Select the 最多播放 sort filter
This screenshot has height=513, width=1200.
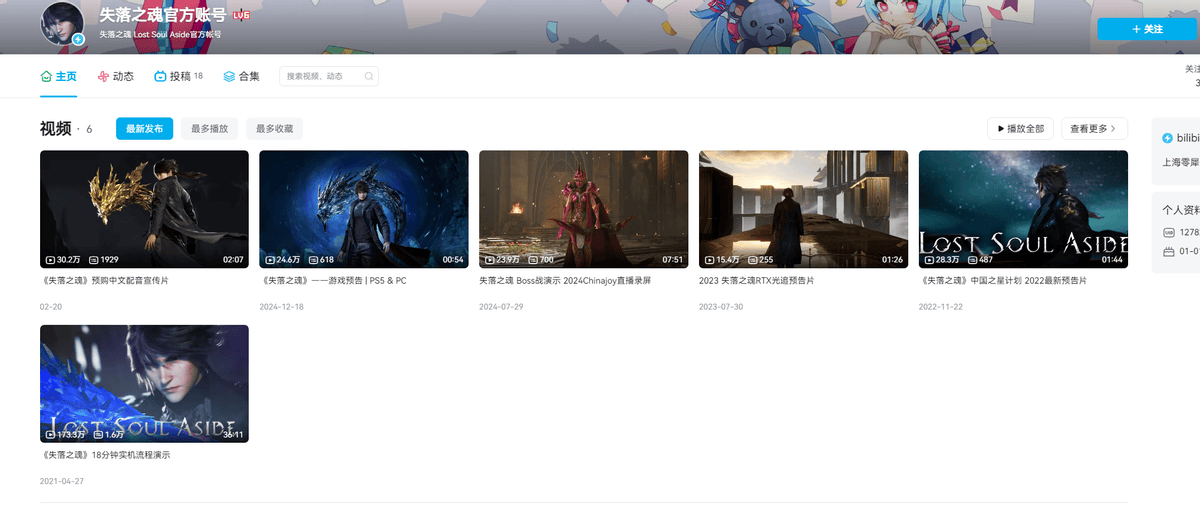click(210, 129)
